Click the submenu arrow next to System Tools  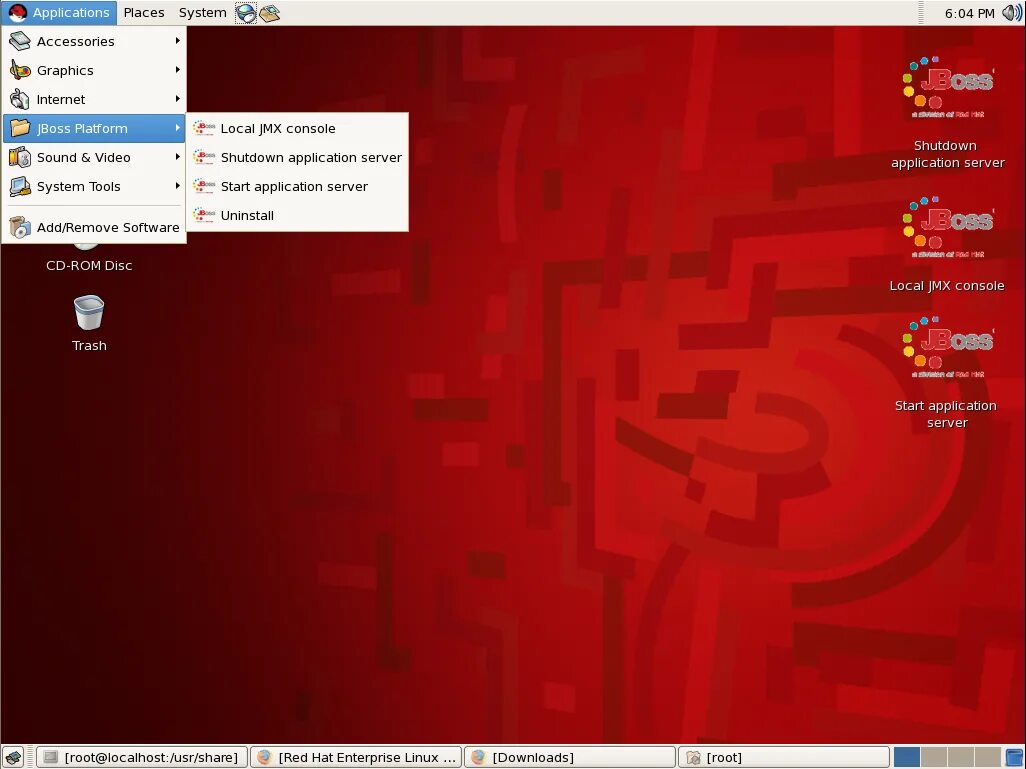tap(177, 186)
